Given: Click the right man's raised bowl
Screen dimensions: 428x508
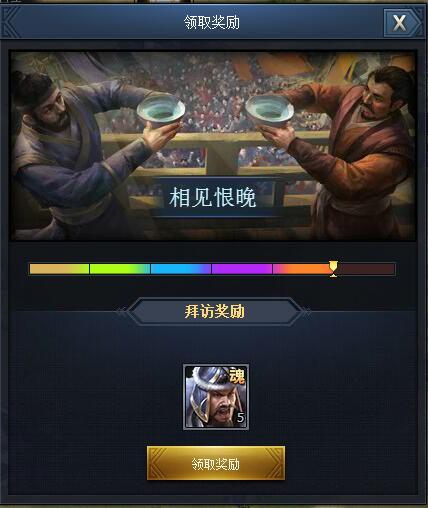Looking at the screenshot, I should pos(269,112).
